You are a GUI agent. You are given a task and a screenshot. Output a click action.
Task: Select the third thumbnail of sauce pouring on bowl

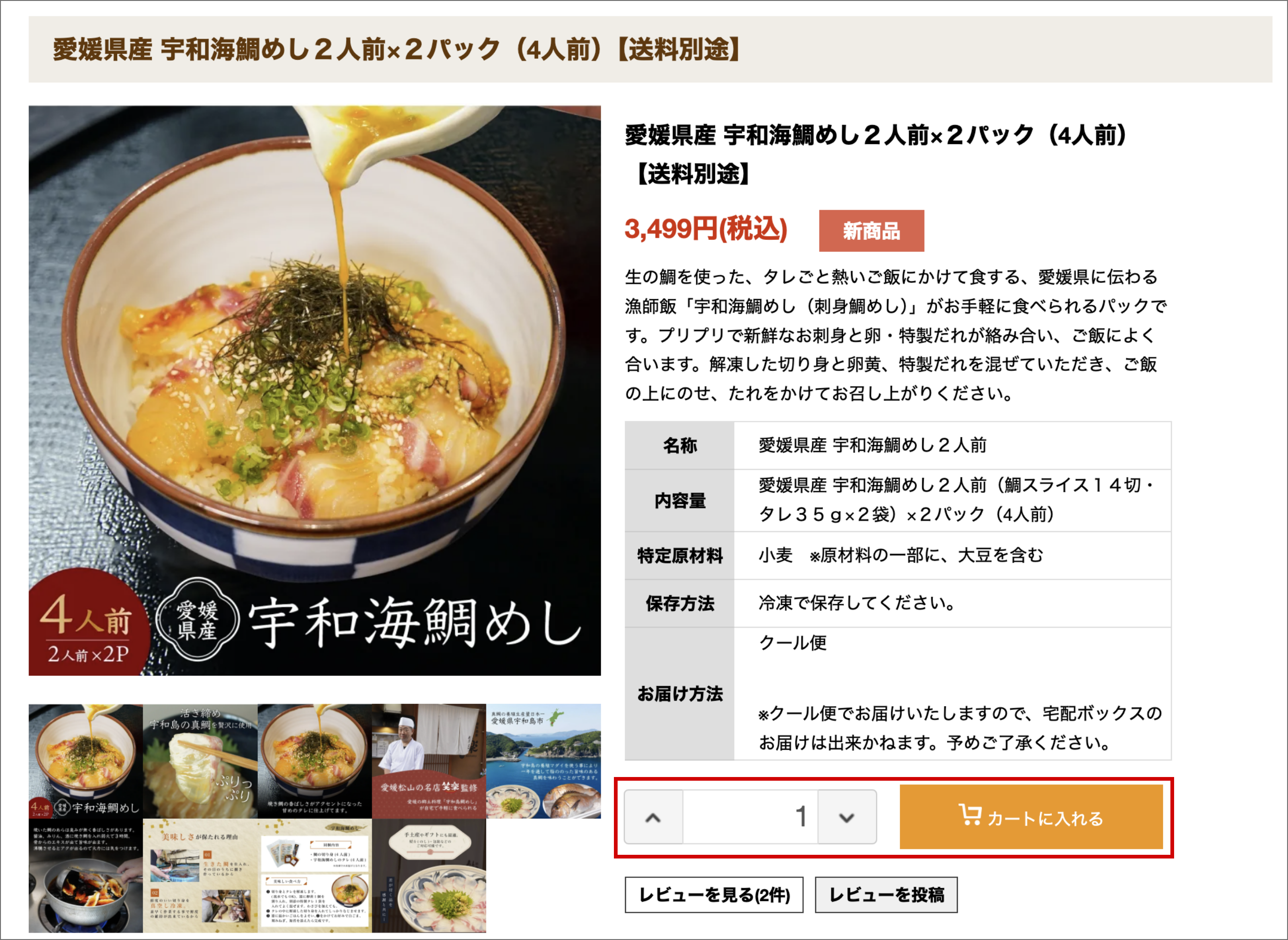click(x=315, y=761)
